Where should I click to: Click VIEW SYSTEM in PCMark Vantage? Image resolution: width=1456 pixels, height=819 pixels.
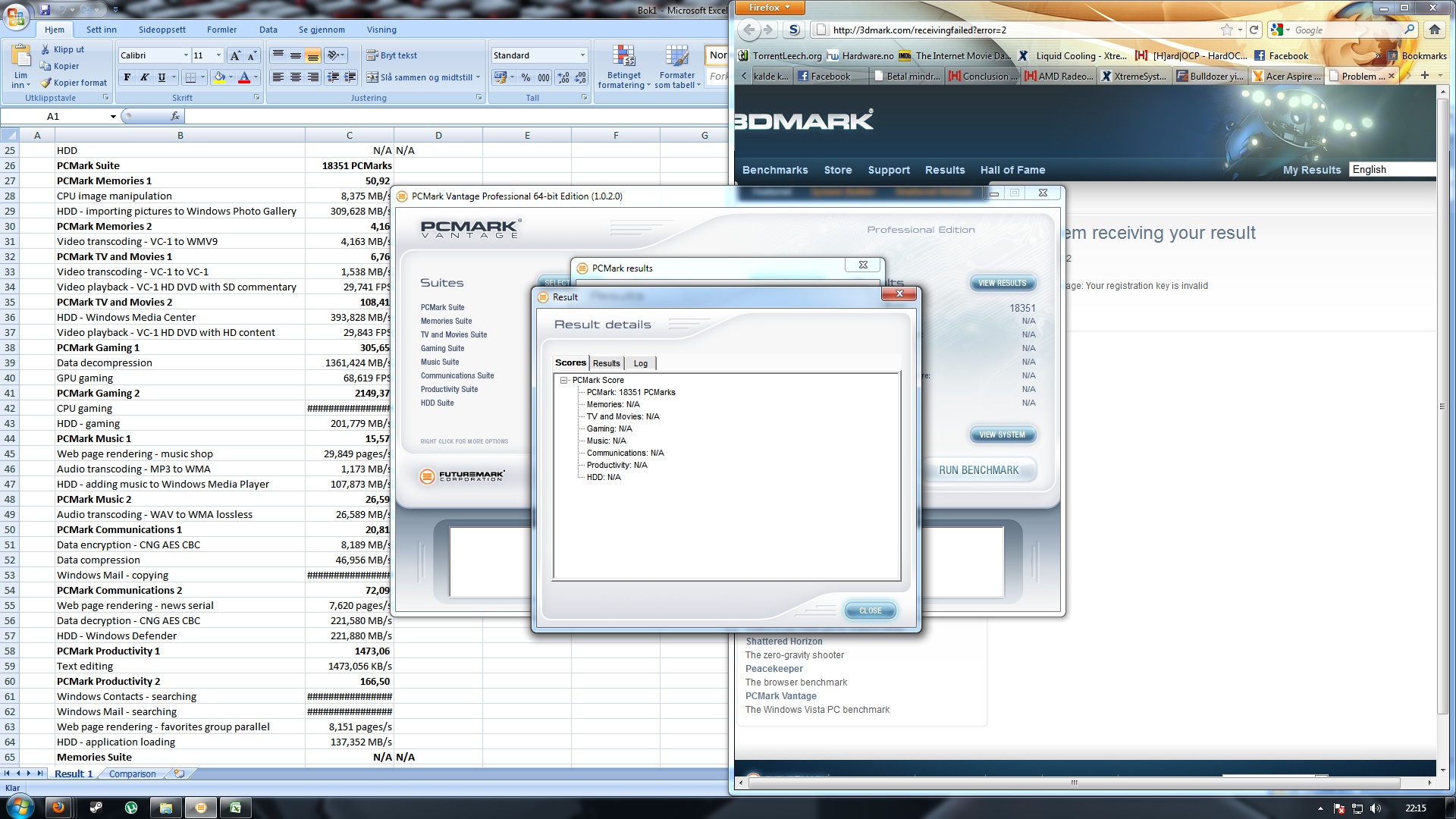tap(1002, 435)
